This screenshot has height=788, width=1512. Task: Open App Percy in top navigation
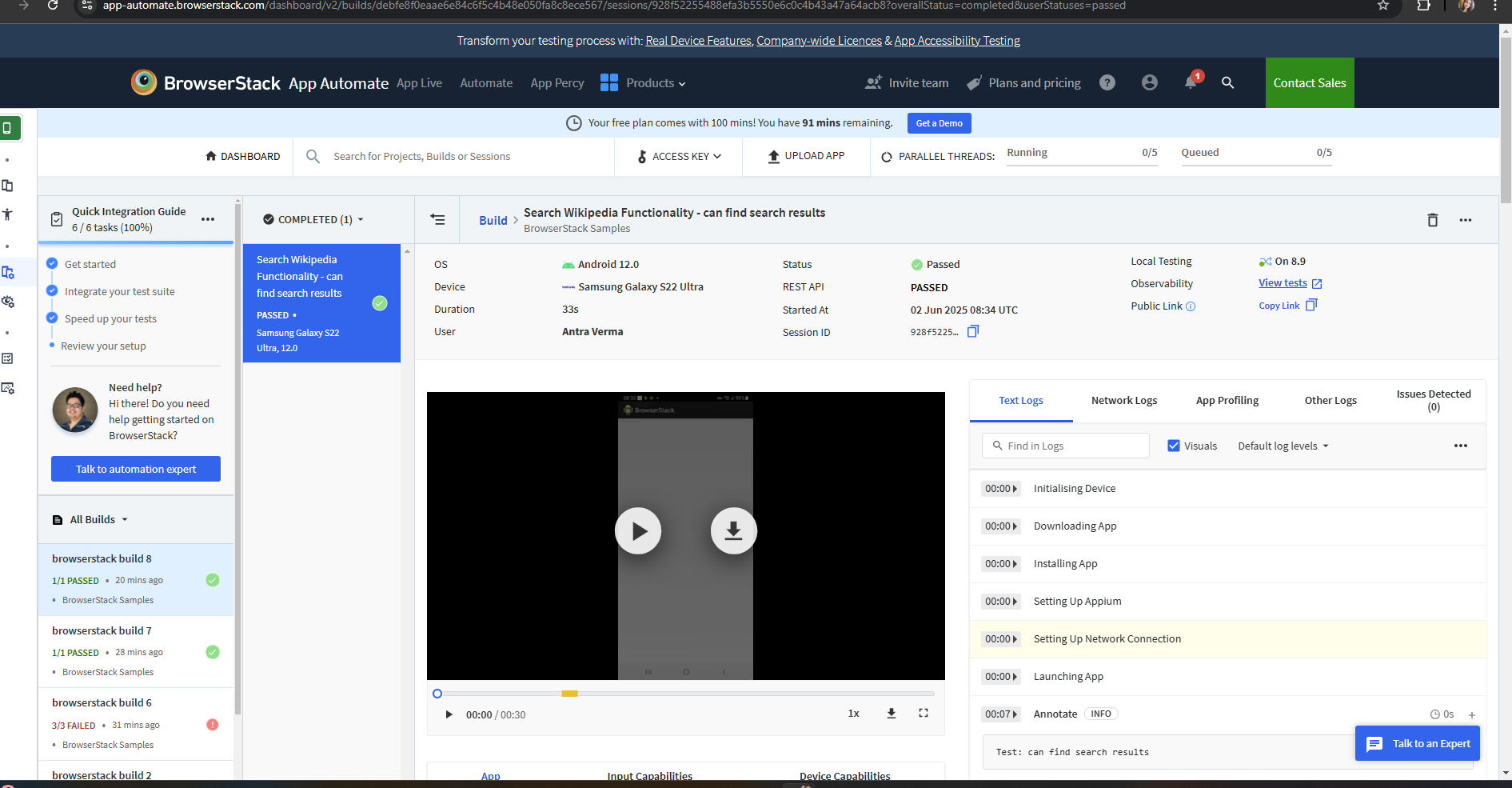(x=557, y=82)
